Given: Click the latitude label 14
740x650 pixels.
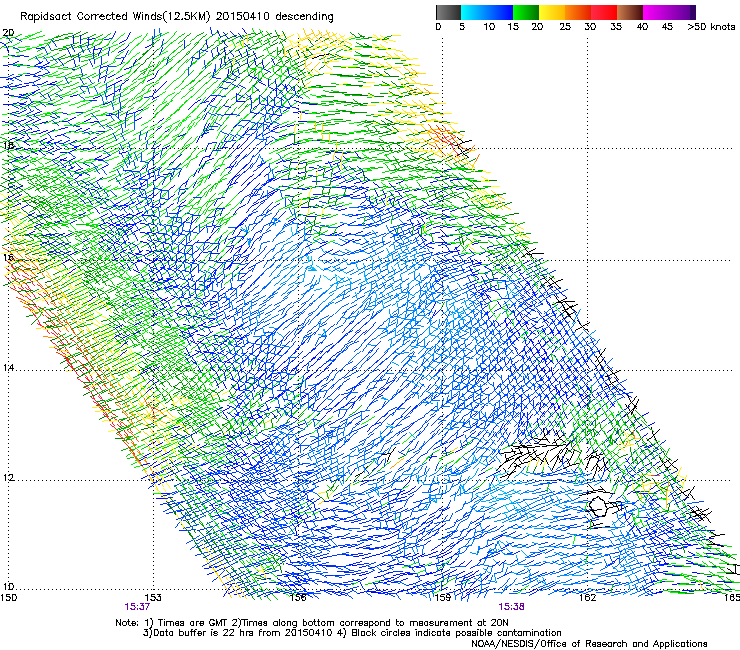Looking at the screenshot, I should pyautogui.click(x=8, y=368).
